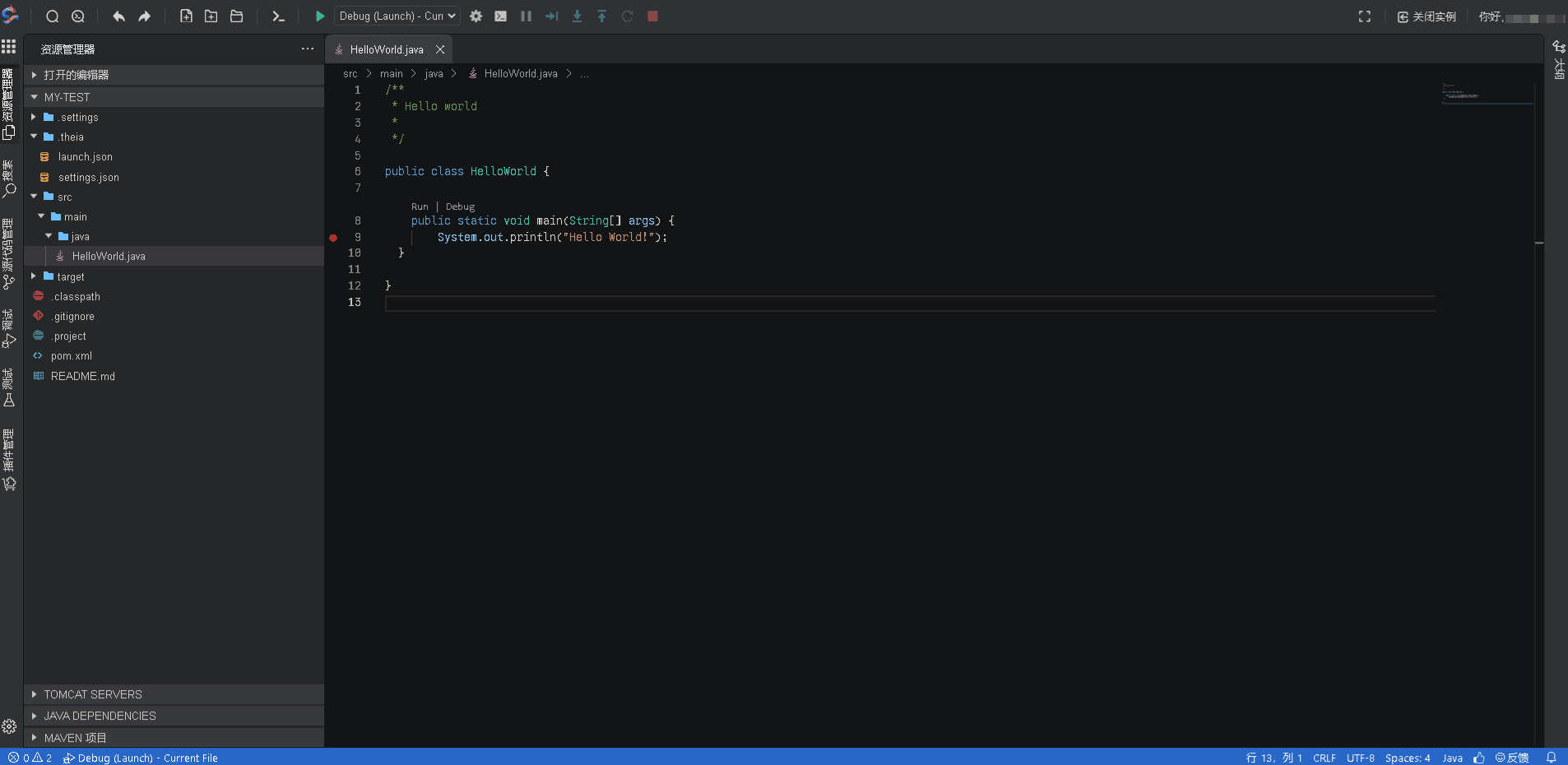Switch to the HelloWorld.java editor tab

click(387, 49)
